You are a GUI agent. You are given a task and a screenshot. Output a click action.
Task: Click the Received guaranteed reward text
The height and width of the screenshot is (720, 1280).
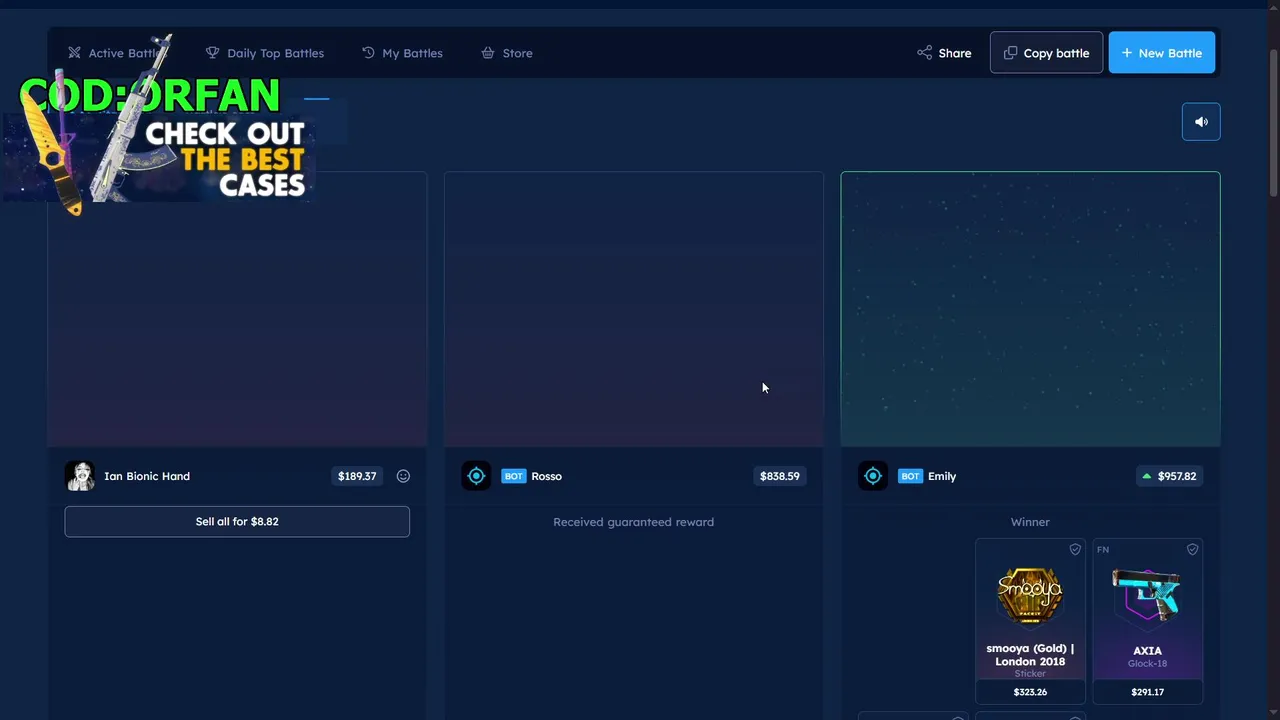[633, 522]
